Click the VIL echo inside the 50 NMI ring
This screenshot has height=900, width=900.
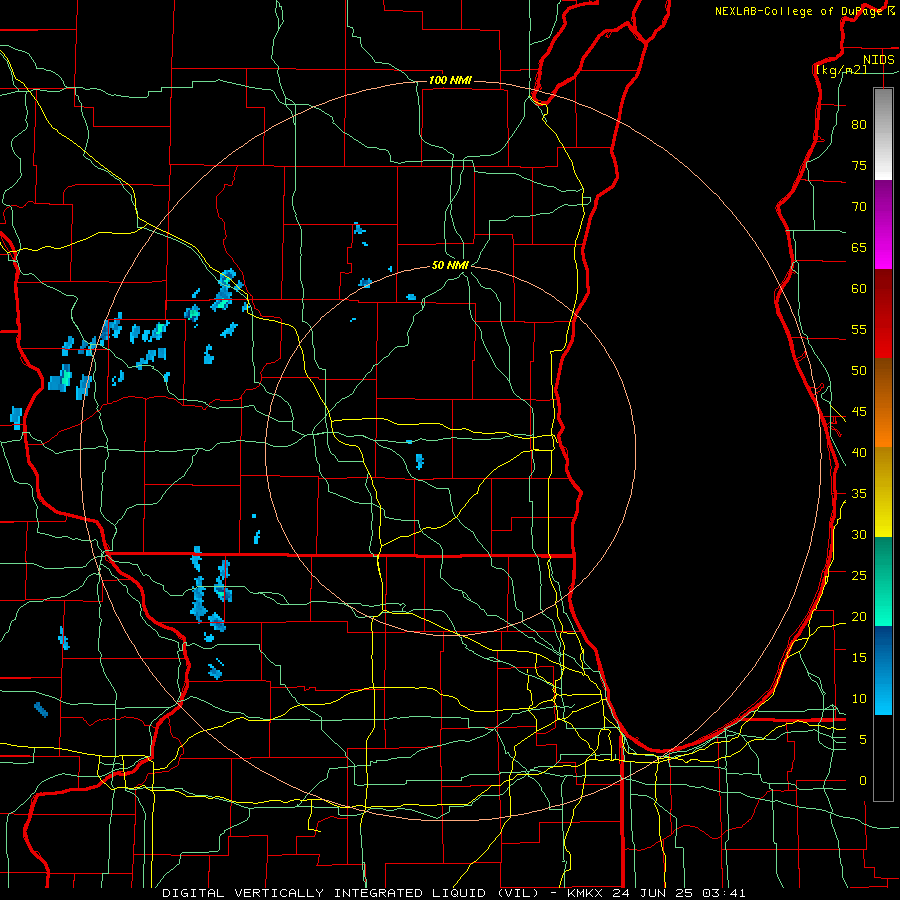coord(419,461)
